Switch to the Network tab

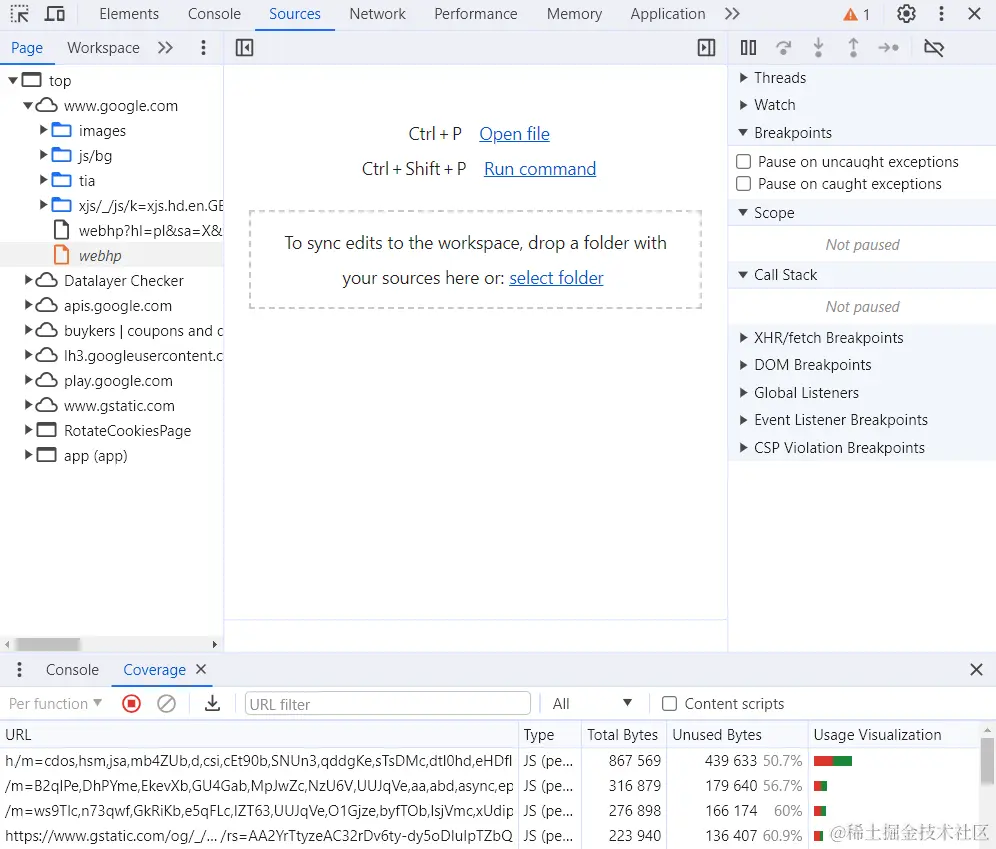pos(377,14)
